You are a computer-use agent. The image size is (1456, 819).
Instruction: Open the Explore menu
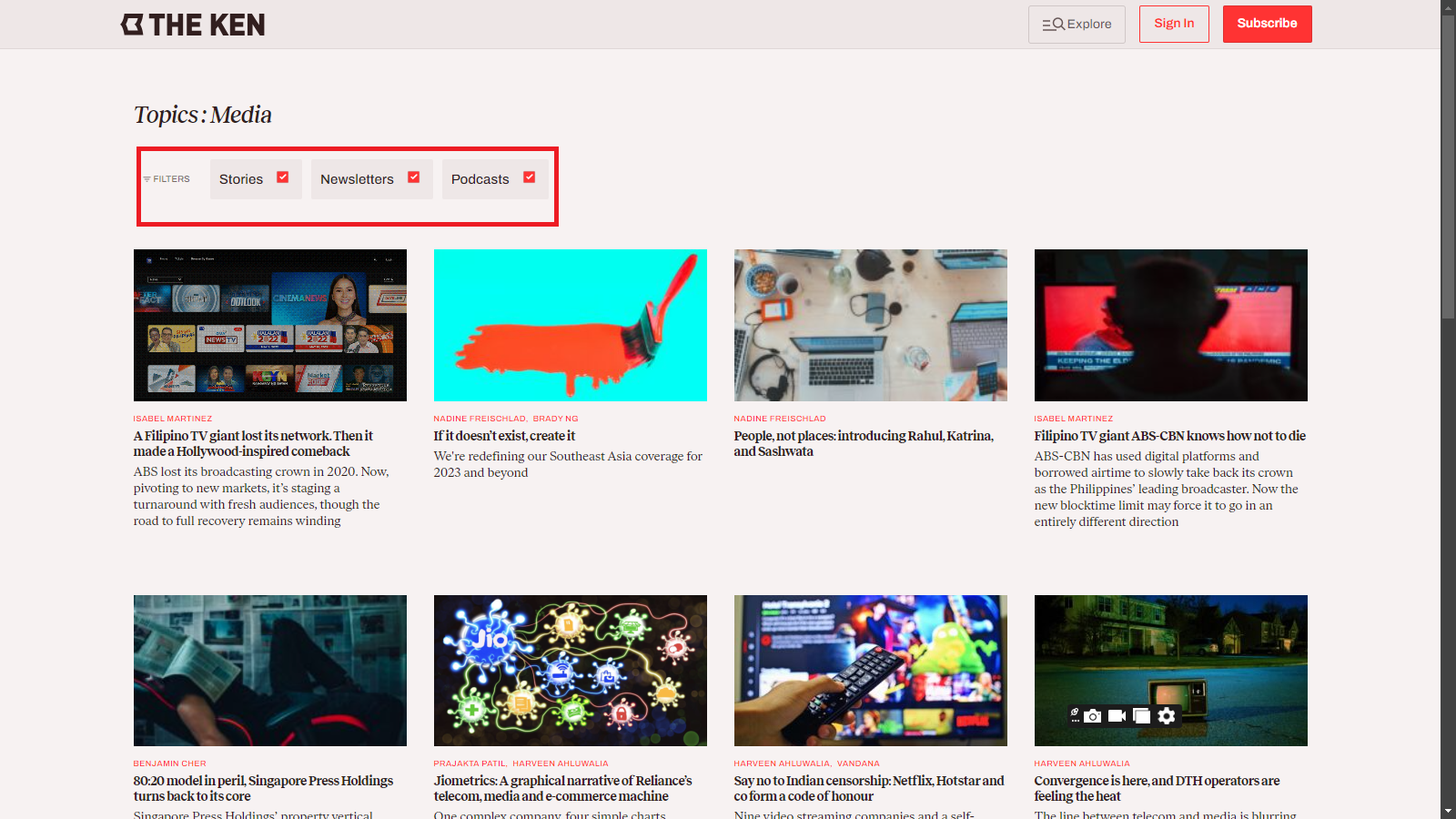tap(1077, 25)
